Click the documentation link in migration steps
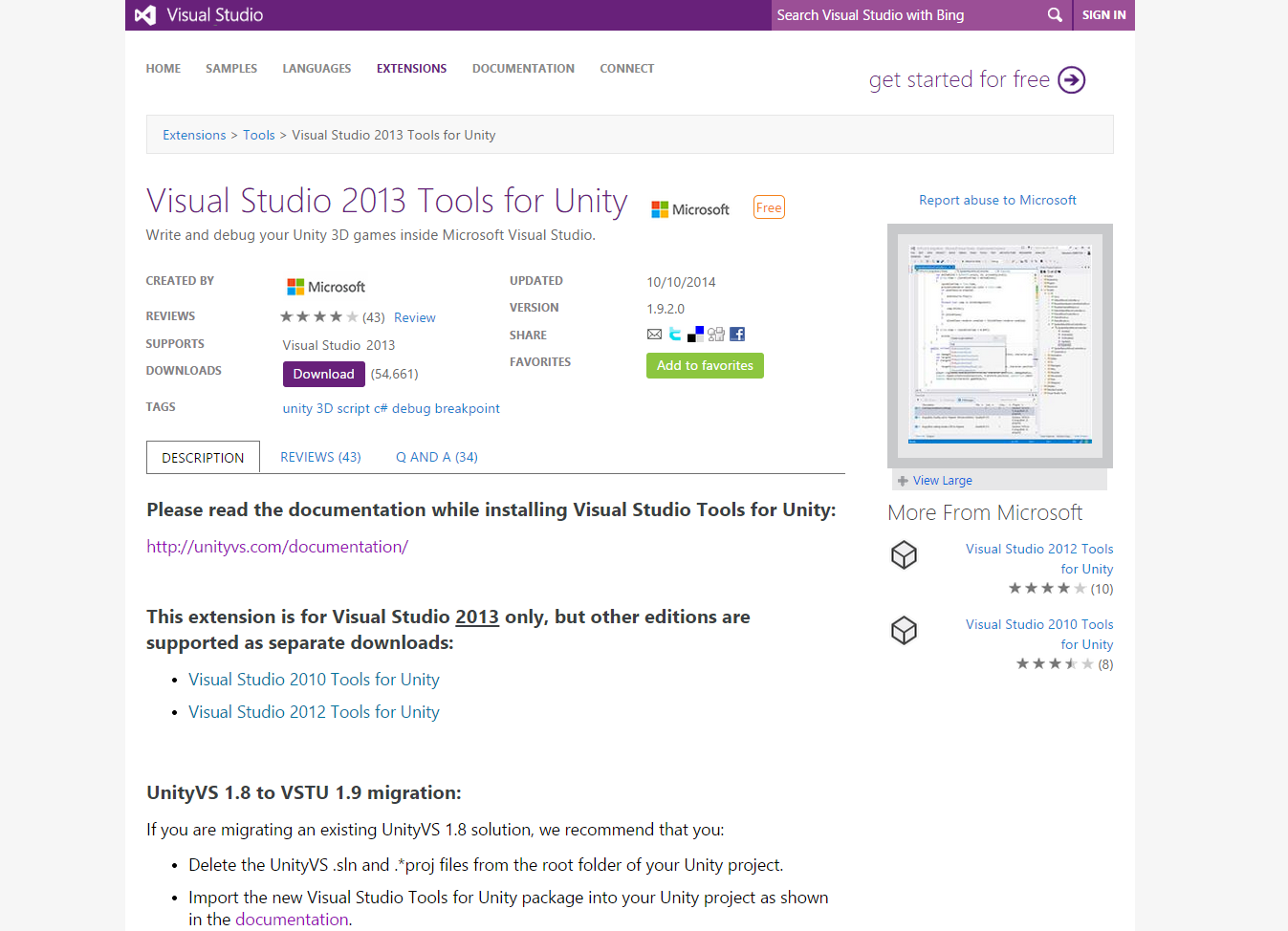Viewport: 1288px width, 931px height. coord(292,920)
